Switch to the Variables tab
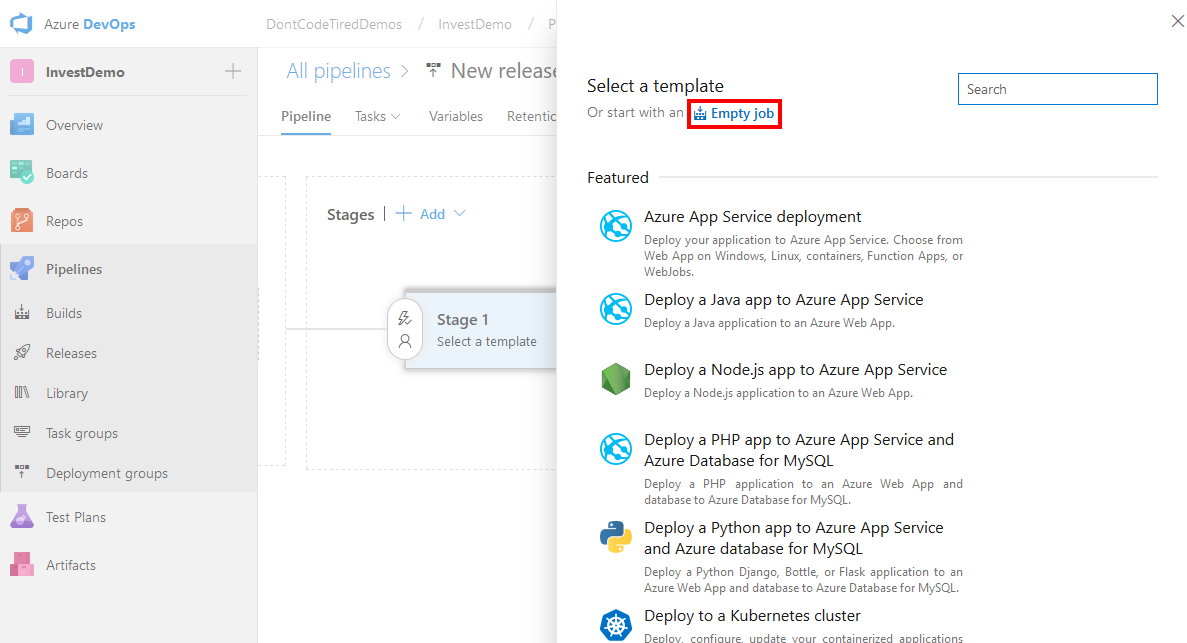 pos(456,116)
